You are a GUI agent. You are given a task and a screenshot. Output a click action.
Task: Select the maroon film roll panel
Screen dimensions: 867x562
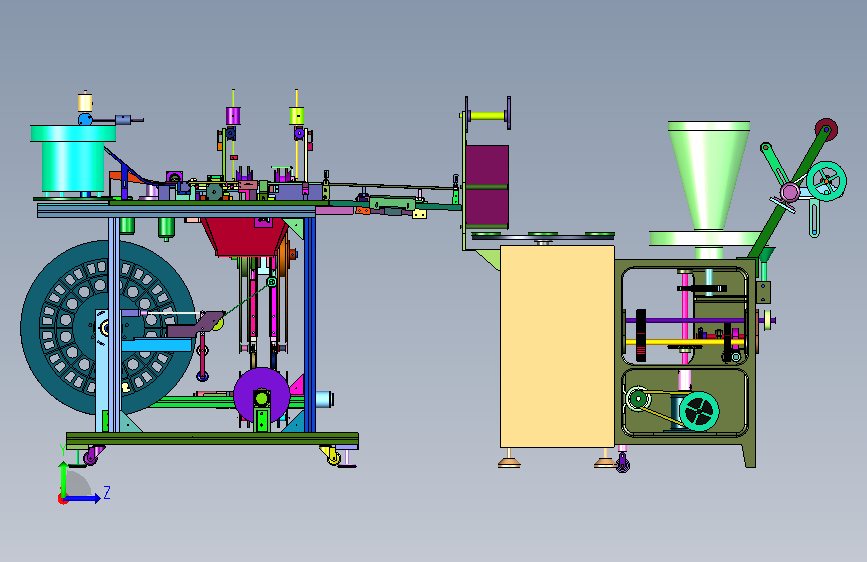pos(487,187)
